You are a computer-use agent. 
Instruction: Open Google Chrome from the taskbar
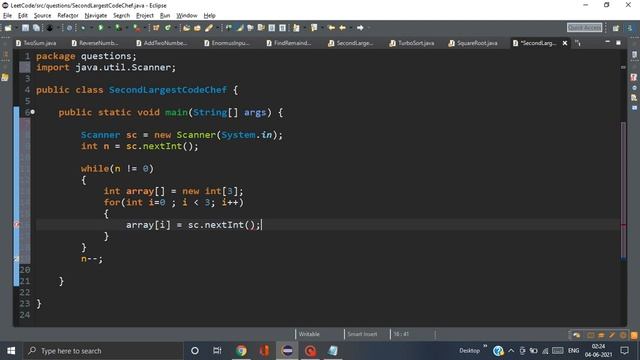(241, 351)
